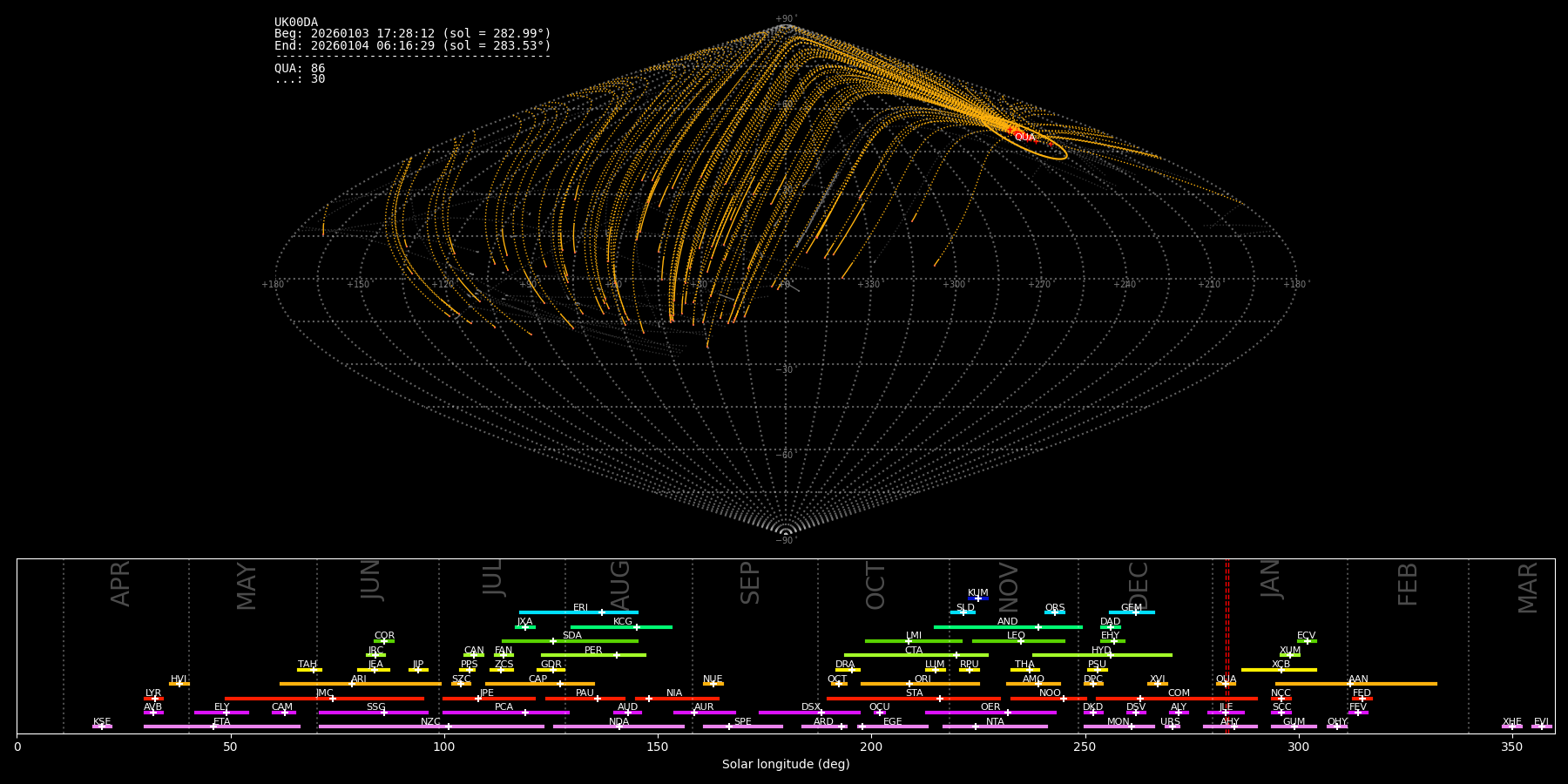The height and width of the screenshot is (784, 1568).
Task: Click the ORS cyan shower bar
Action: (1055, 612)
